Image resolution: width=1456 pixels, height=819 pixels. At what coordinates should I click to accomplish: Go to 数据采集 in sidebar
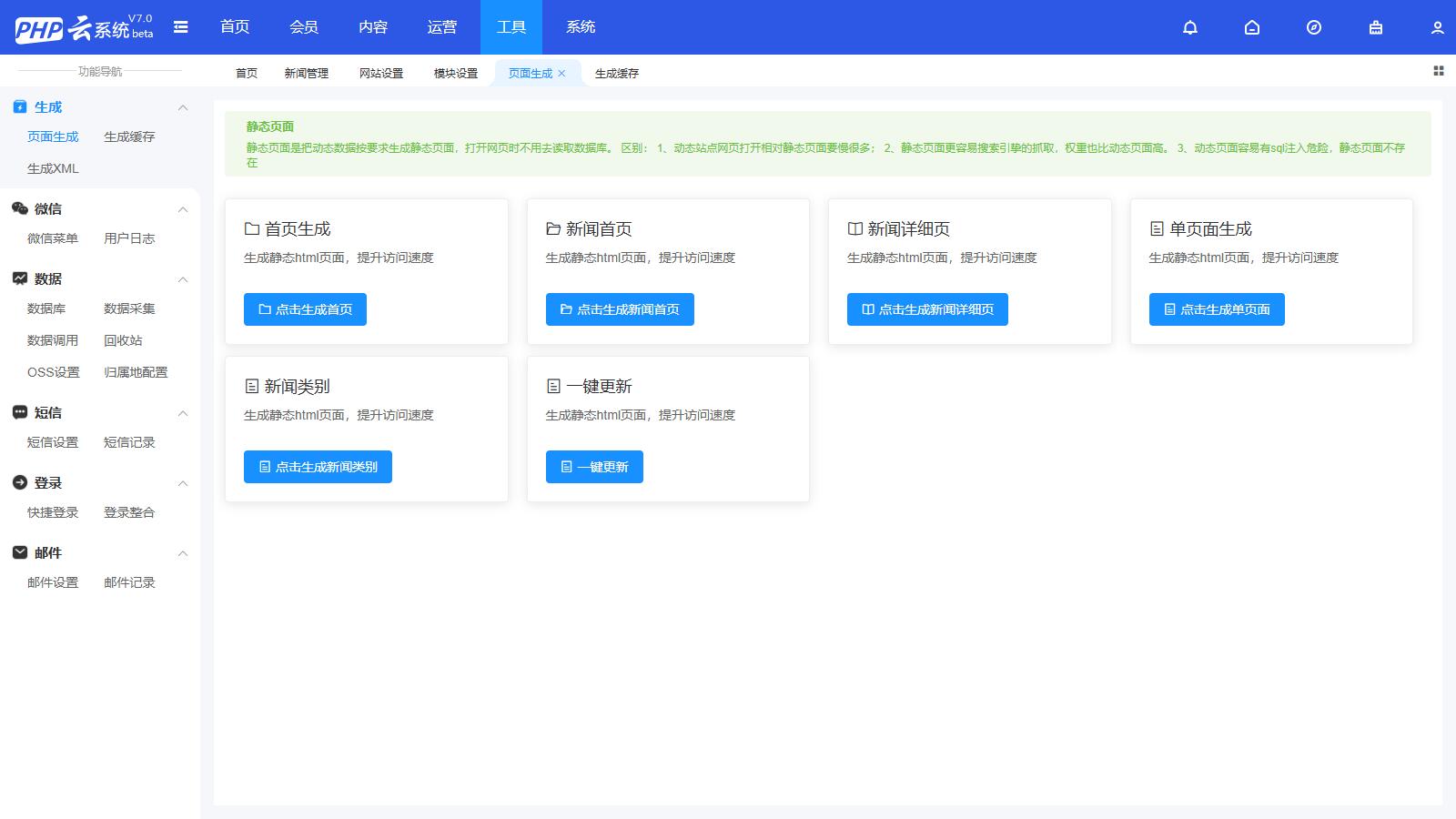coord(129,308)
